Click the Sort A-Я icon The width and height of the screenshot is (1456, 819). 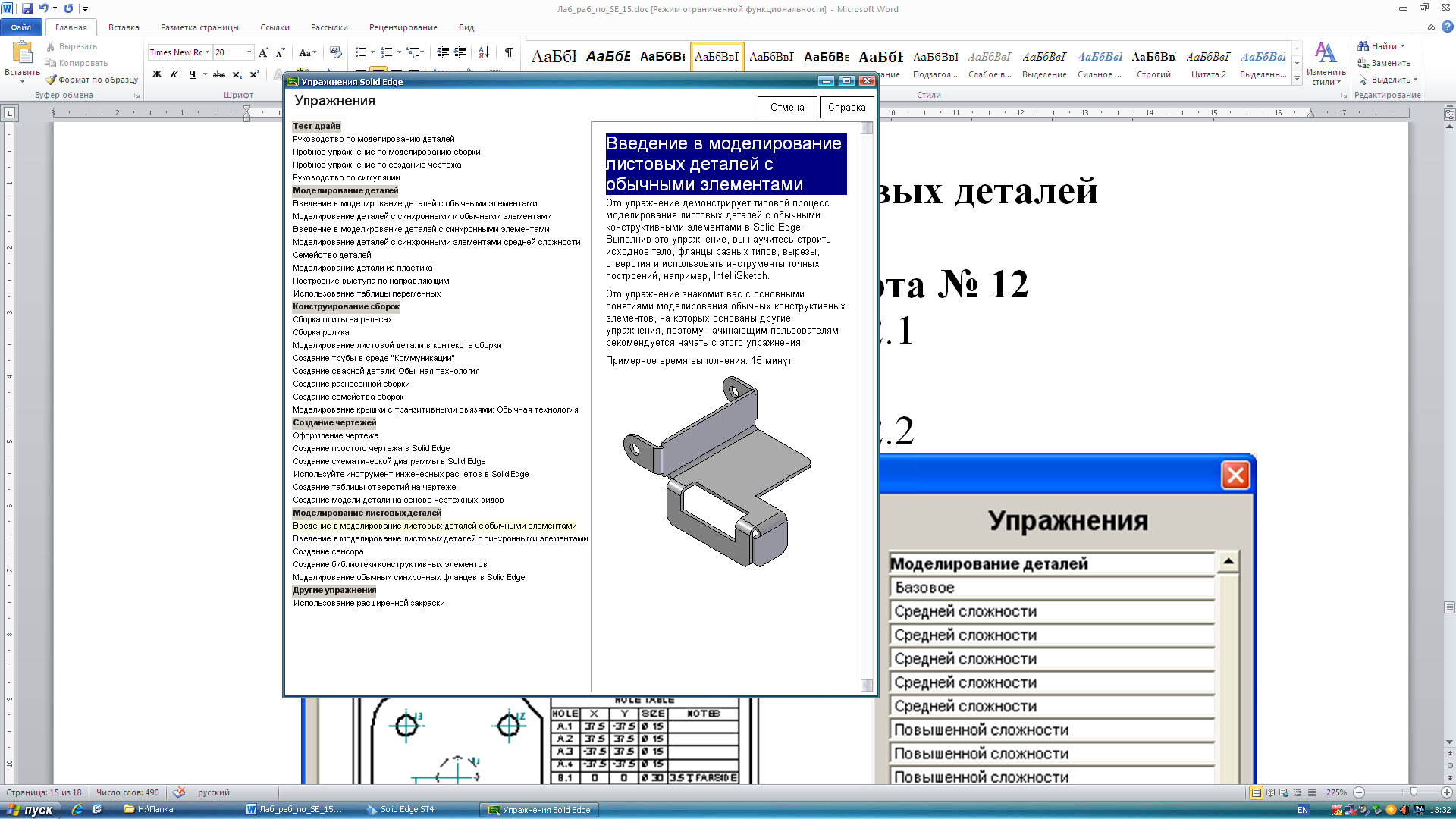coord(484,52)
